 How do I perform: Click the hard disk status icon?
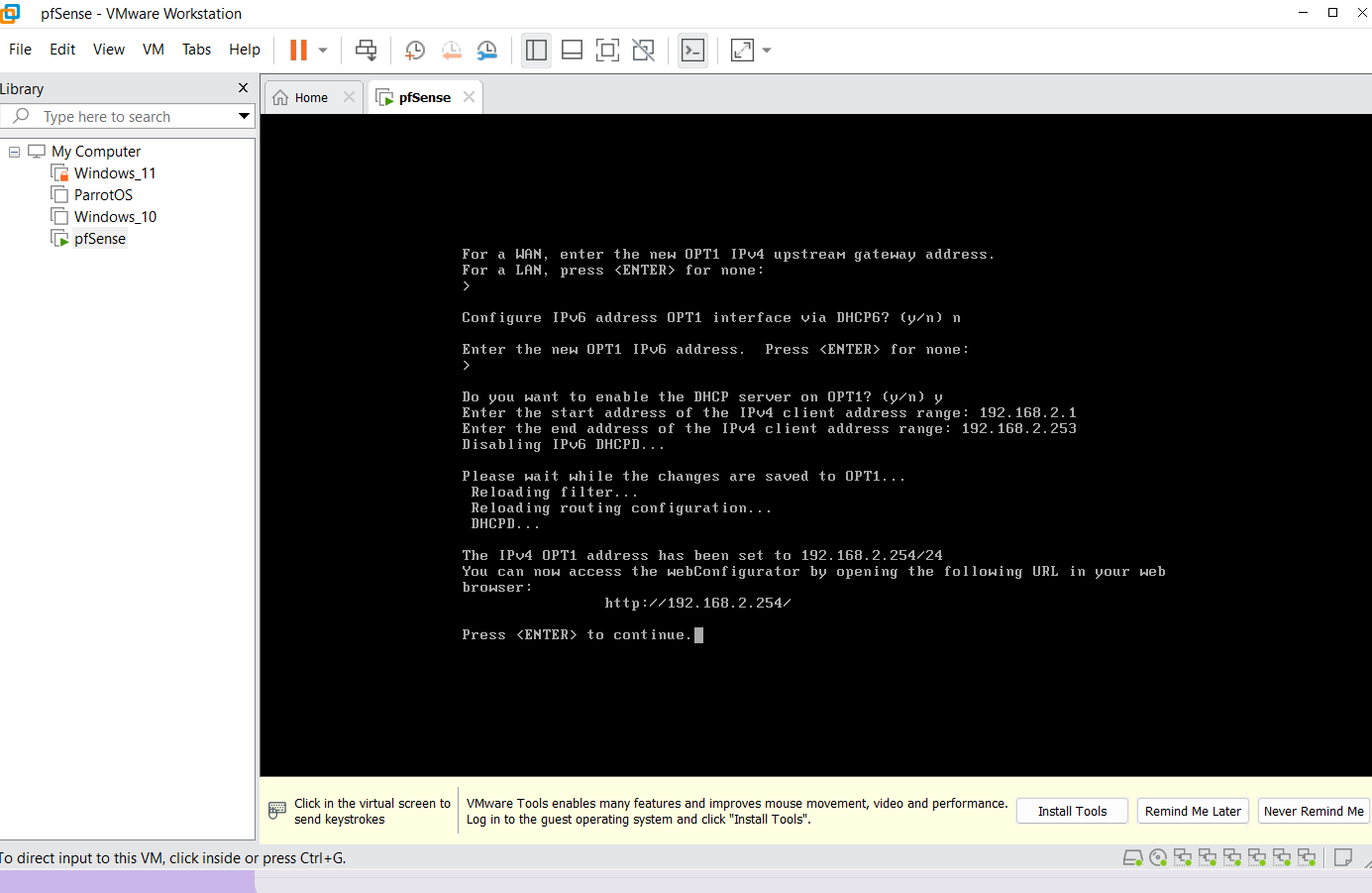click(x=1132, y=857)
